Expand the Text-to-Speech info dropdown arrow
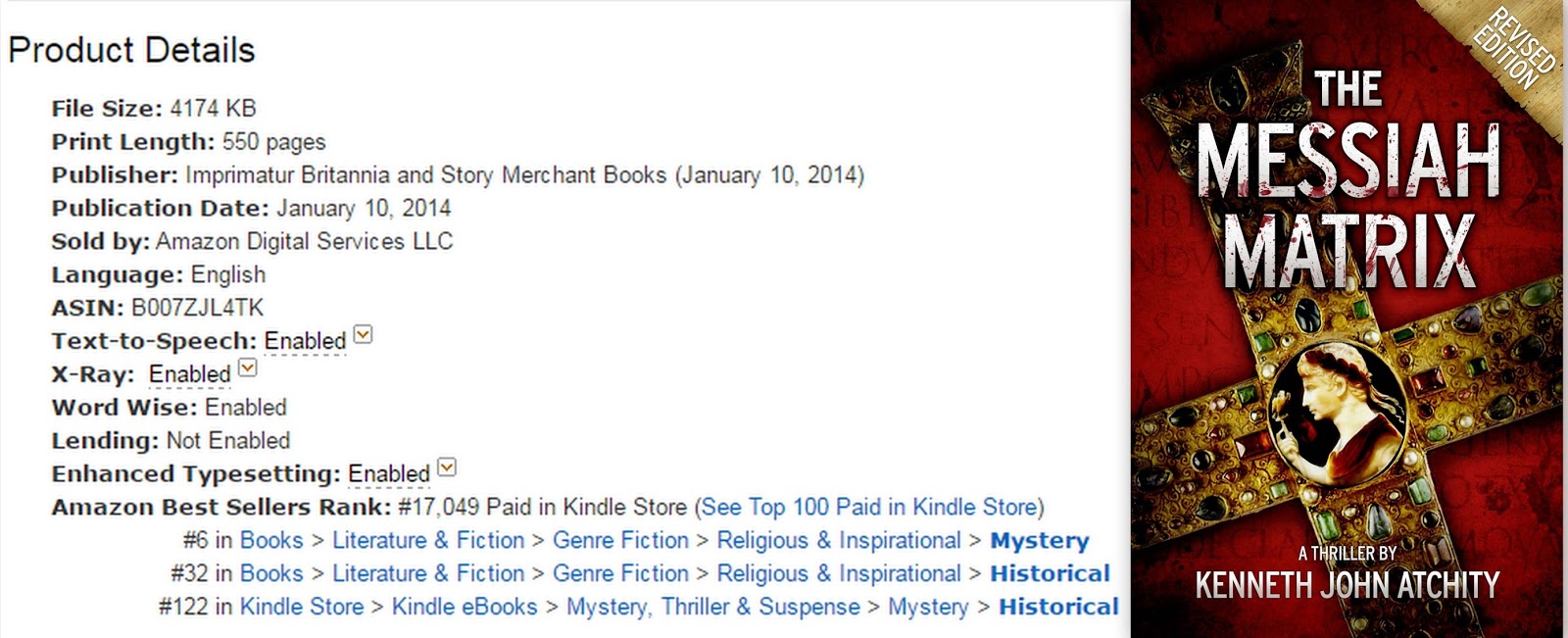Screen dimensions: 1568x638 363,335
